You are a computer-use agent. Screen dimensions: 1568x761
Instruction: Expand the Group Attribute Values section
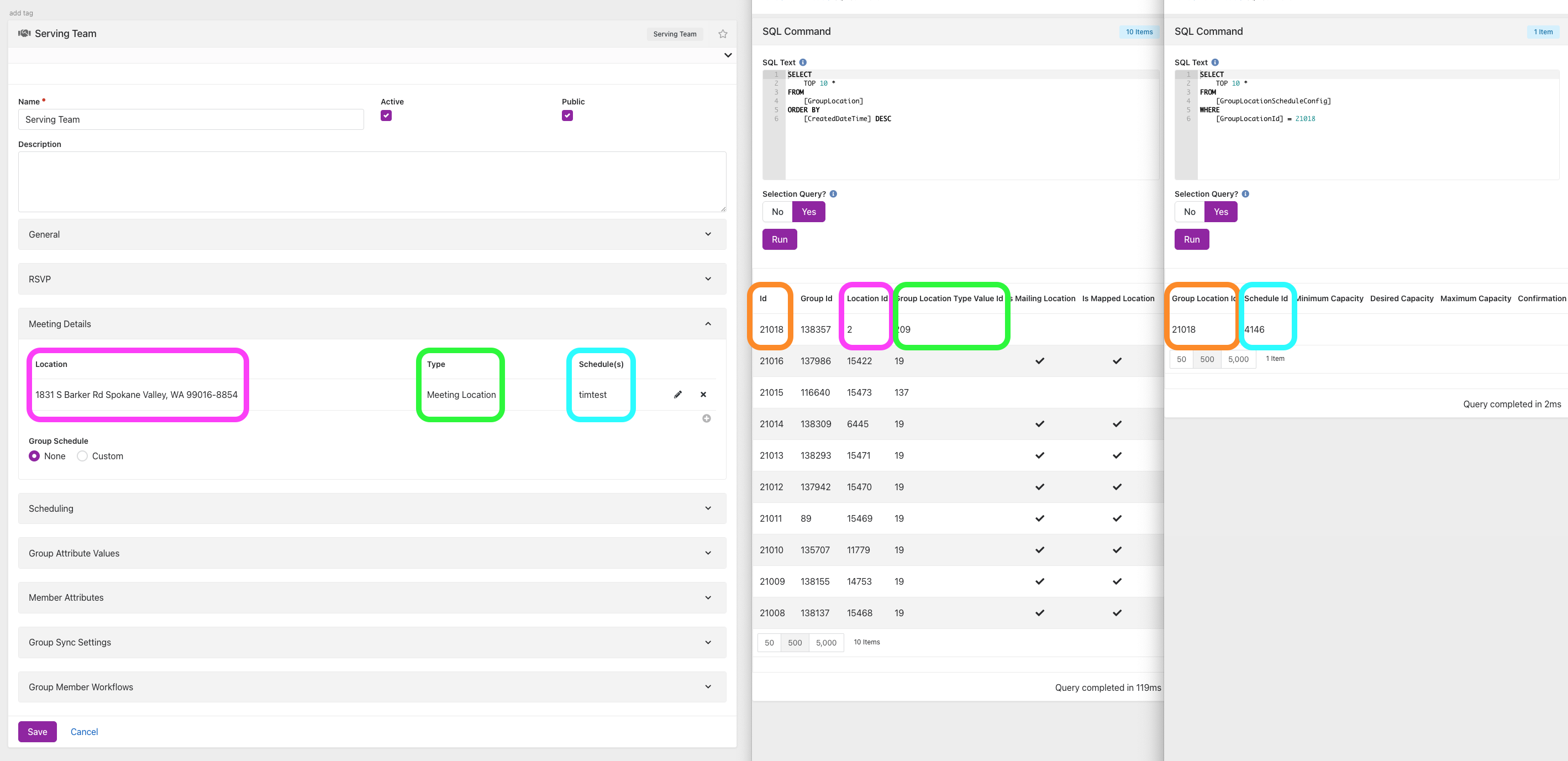pyautogui.click(x=372, y=553)
